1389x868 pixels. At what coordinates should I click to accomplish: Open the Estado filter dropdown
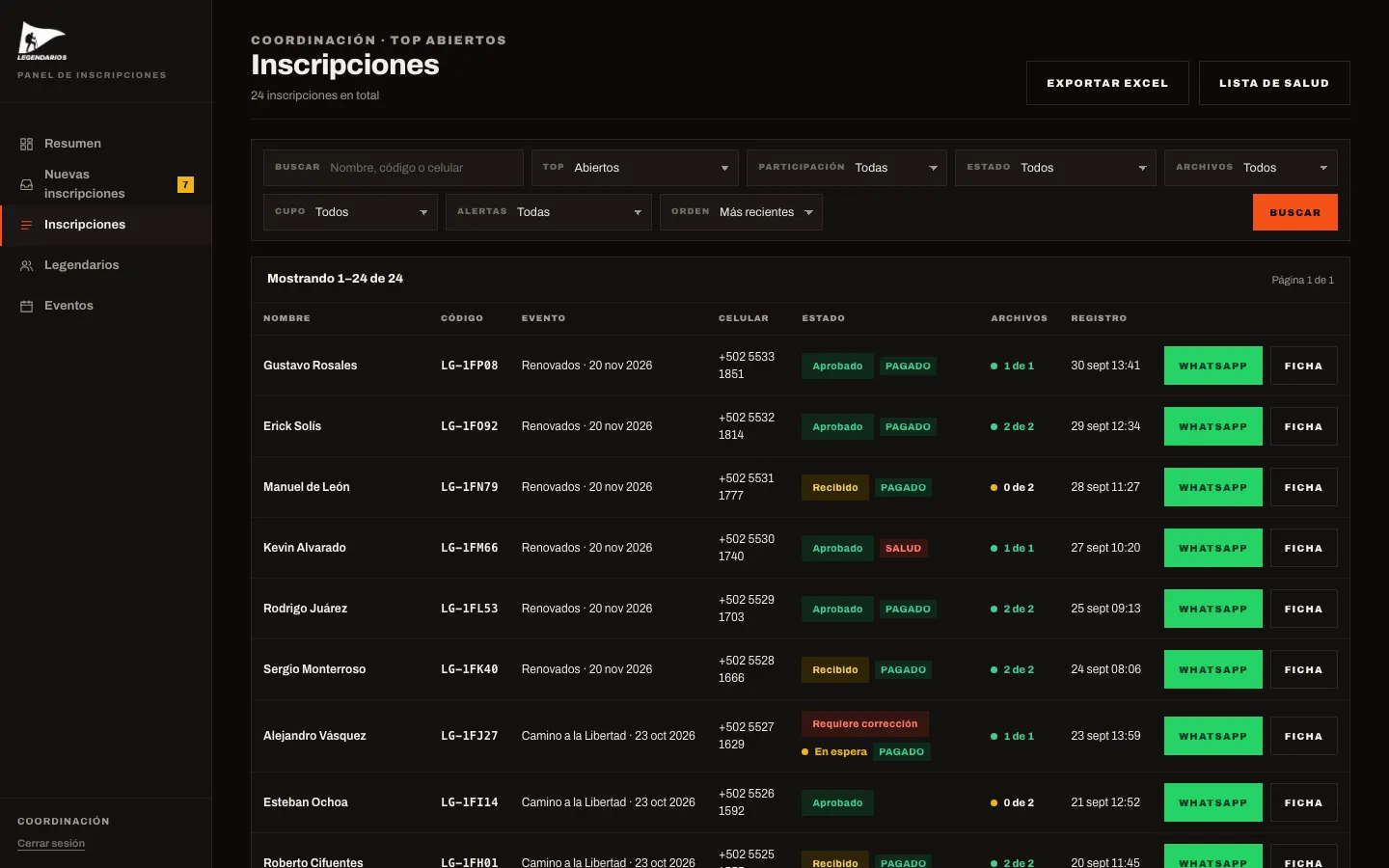click(1055, 168)
